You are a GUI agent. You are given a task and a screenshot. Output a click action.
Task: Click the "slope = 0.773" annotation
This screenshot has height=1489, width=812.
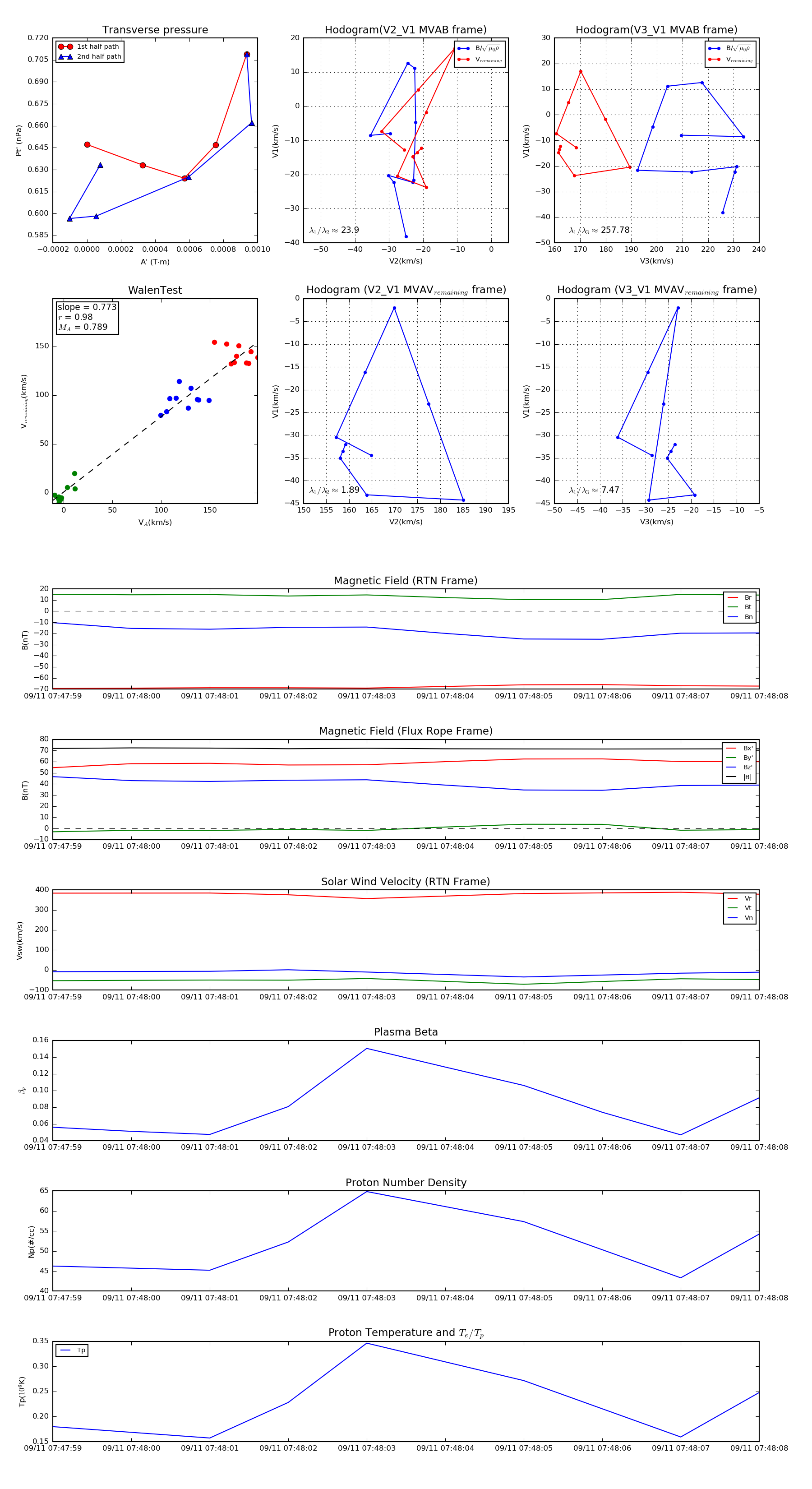coord(87,307)
